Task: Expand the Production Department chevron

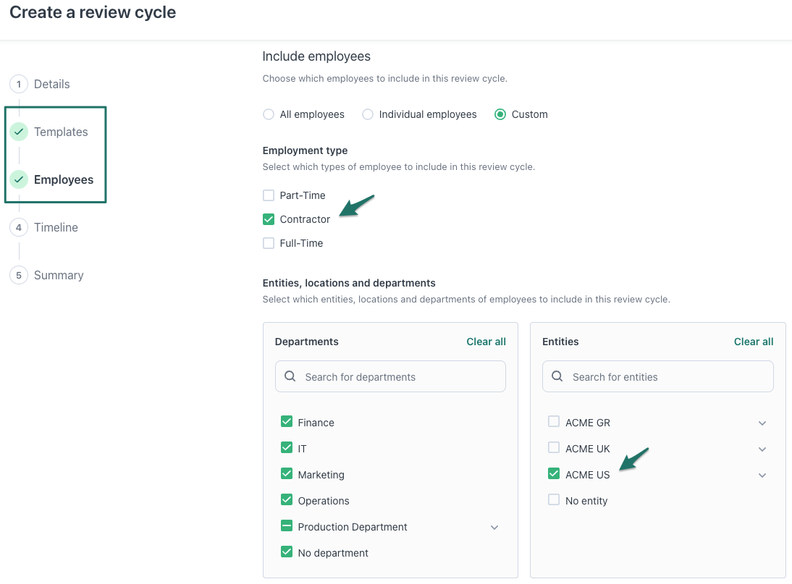Action: [x=494, y=528]
